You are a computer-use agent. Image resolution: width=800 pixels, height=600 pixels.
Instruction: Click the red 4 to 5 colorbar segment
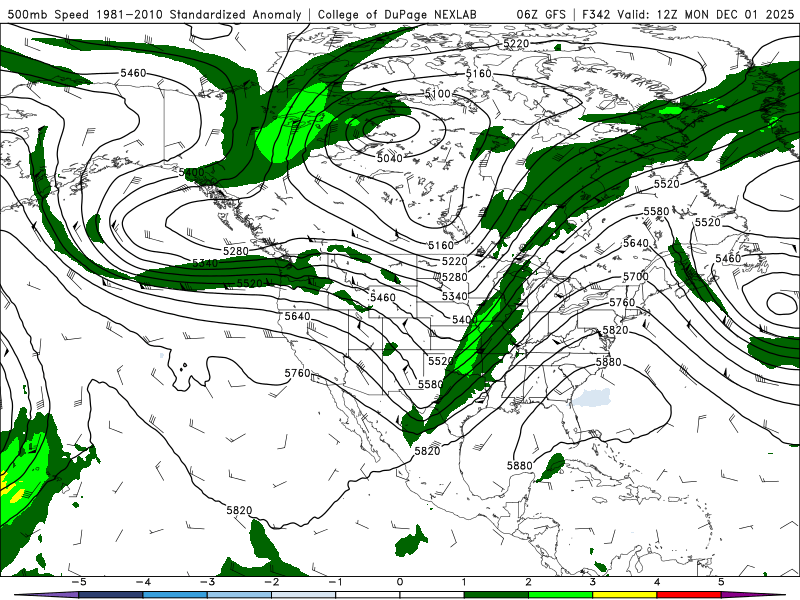[689, 595]
